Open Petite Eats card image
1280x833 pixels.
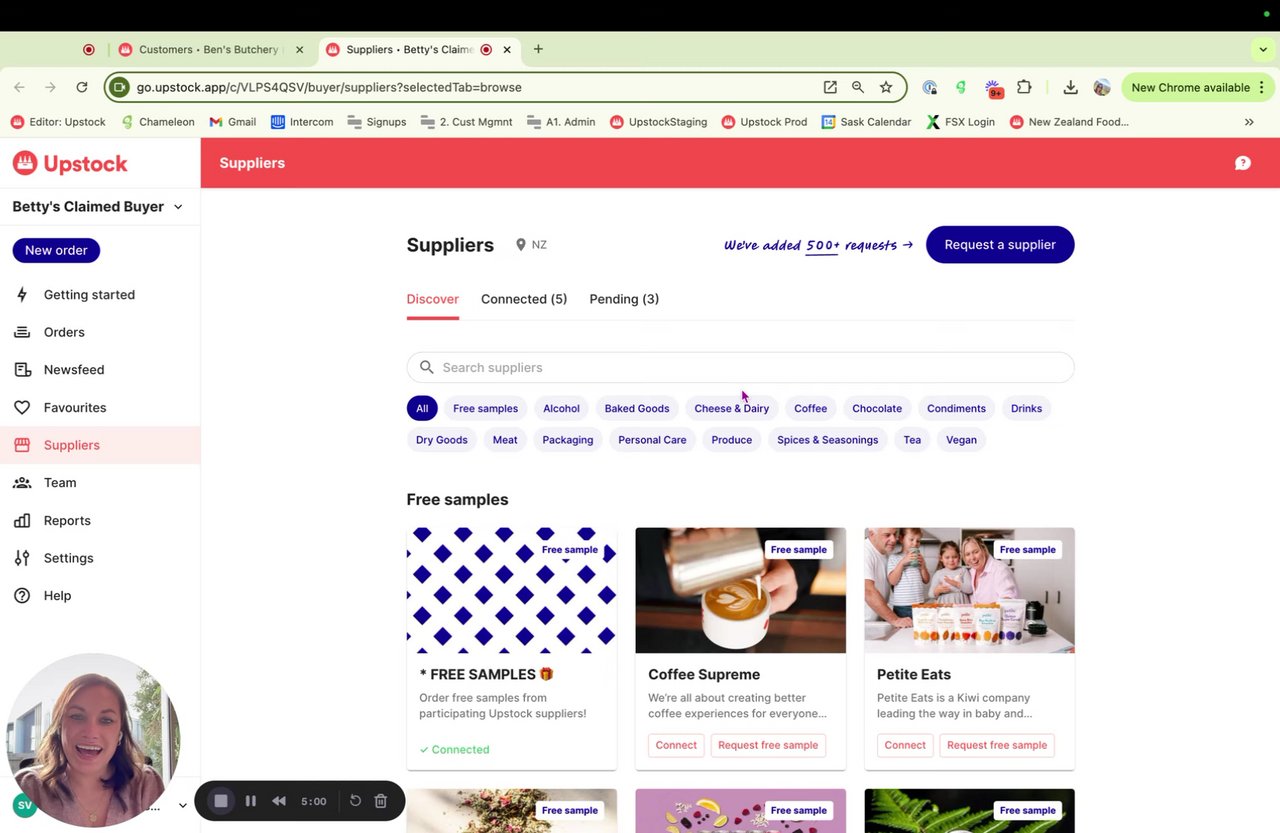[969, 590]
